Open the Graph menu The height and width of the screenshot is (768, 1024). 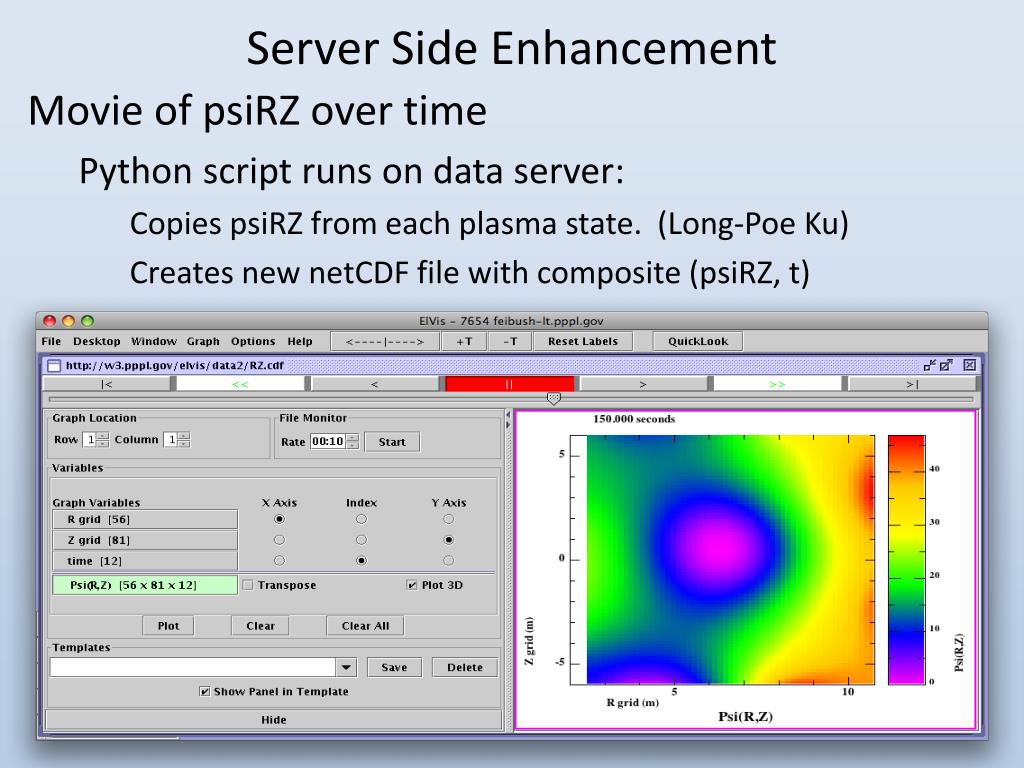[203, 341]
